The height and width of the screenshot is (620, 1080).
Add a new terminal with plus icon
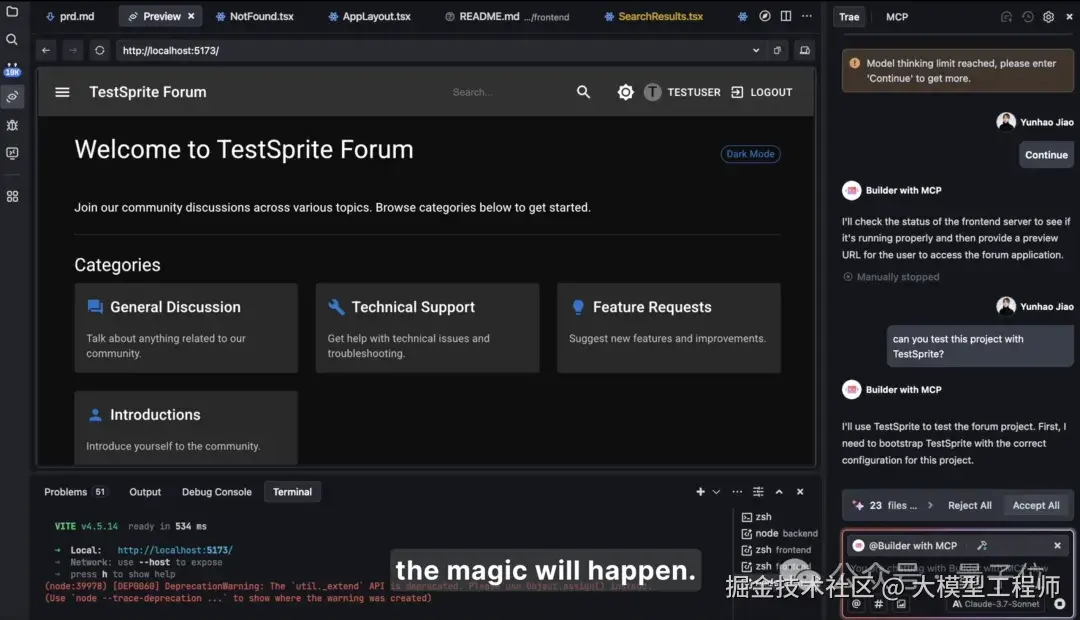pyautogui.click(x=700, y=492)
